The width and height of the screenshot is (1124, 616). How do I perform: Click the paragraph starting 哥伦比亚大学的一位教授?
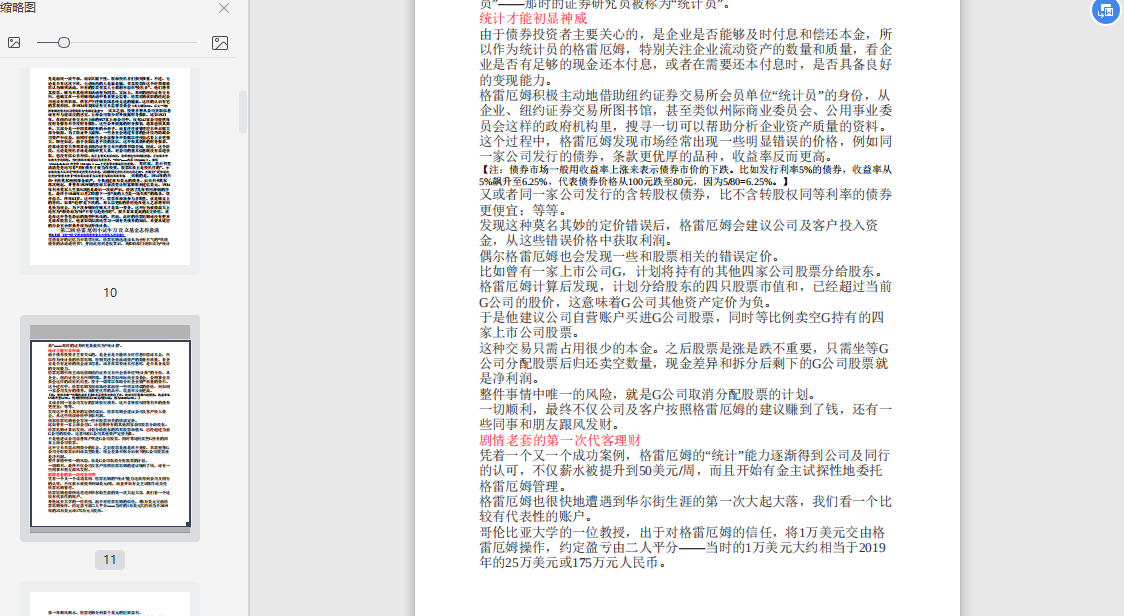[x=683, y=548]
